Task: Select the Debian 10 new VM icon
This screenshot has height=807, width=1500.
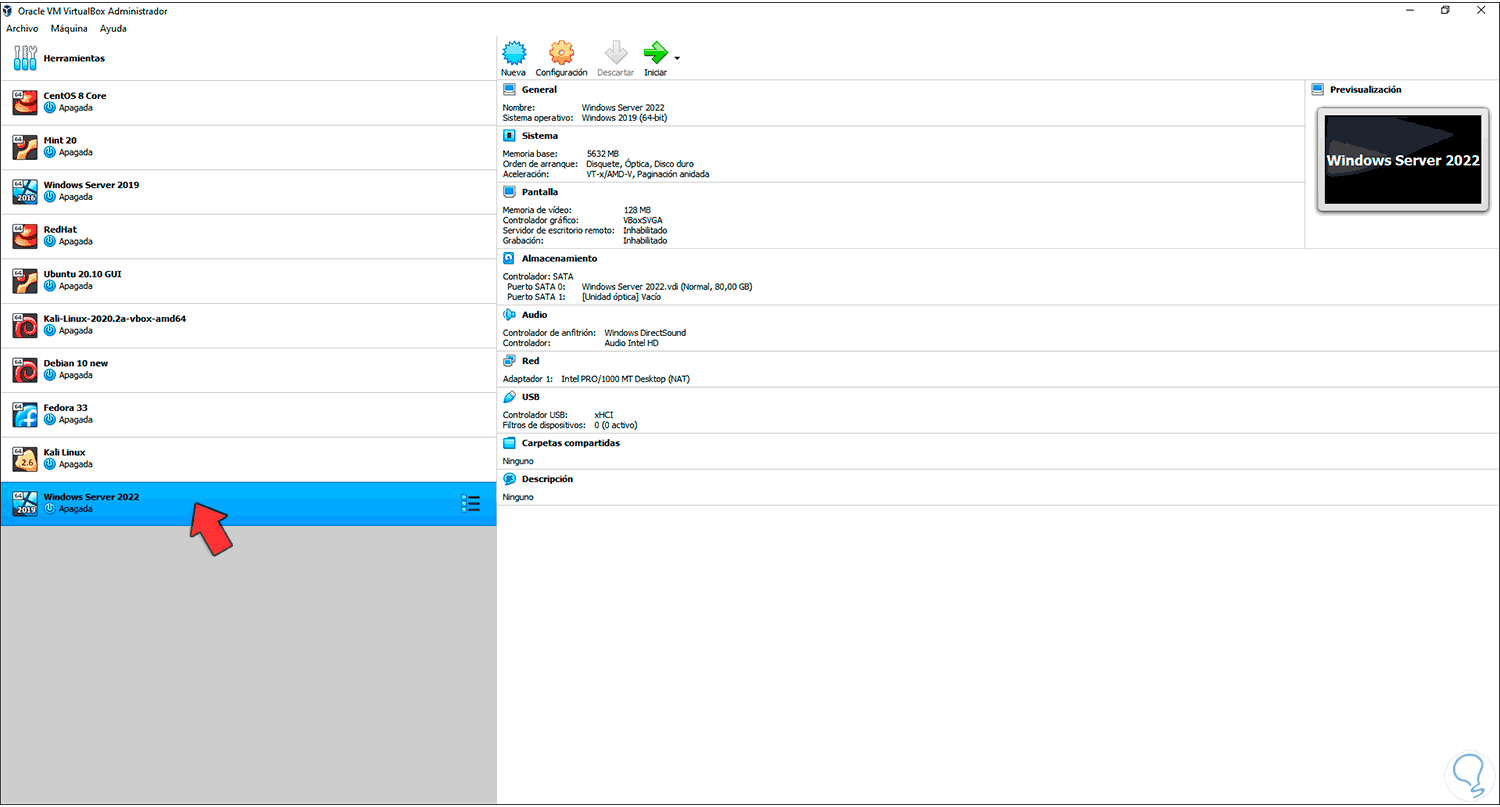Action: pyautogui.click(x=25, y=370)
